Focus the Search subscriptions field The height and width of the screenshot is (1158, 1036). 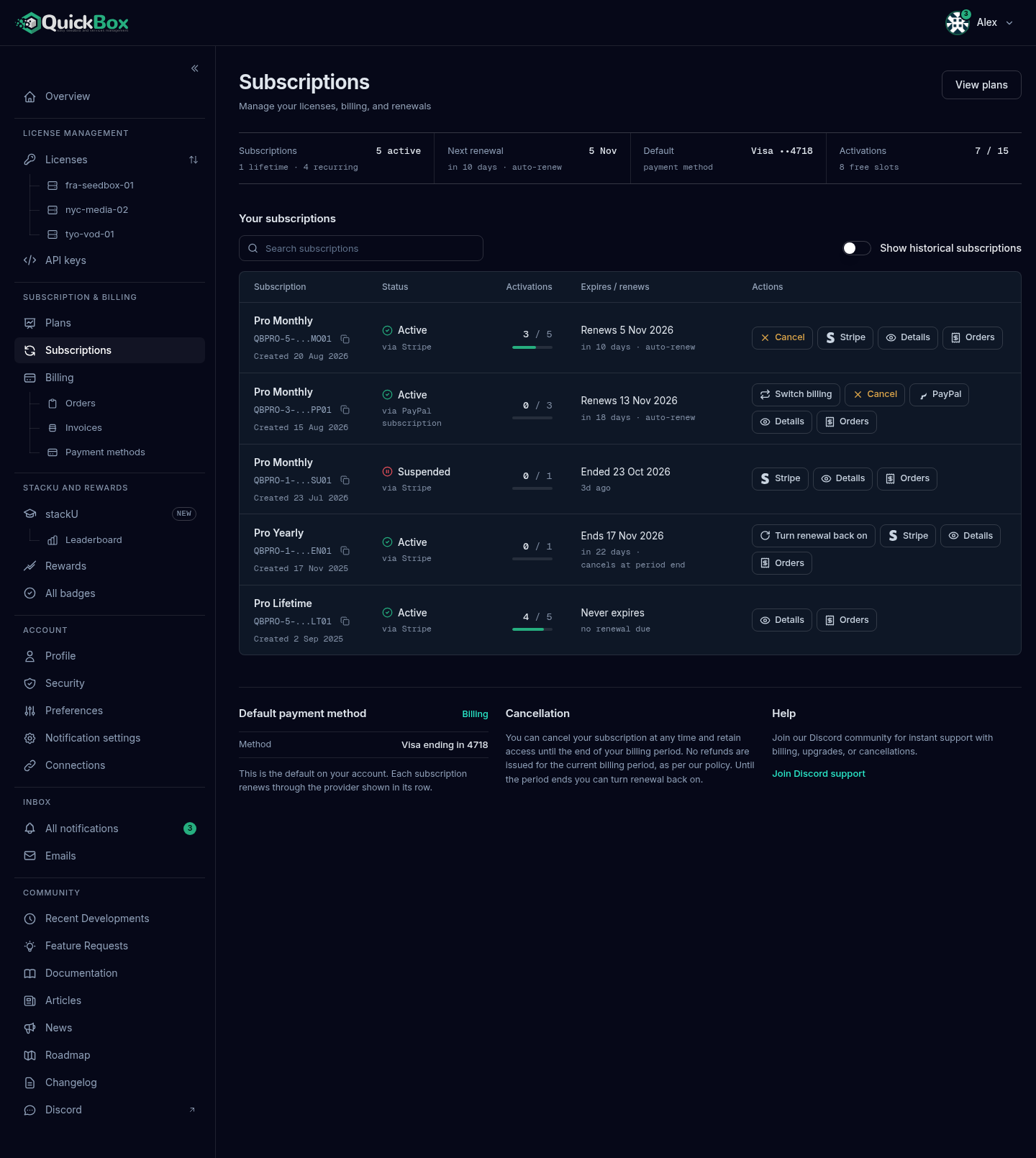pos(361,248)
